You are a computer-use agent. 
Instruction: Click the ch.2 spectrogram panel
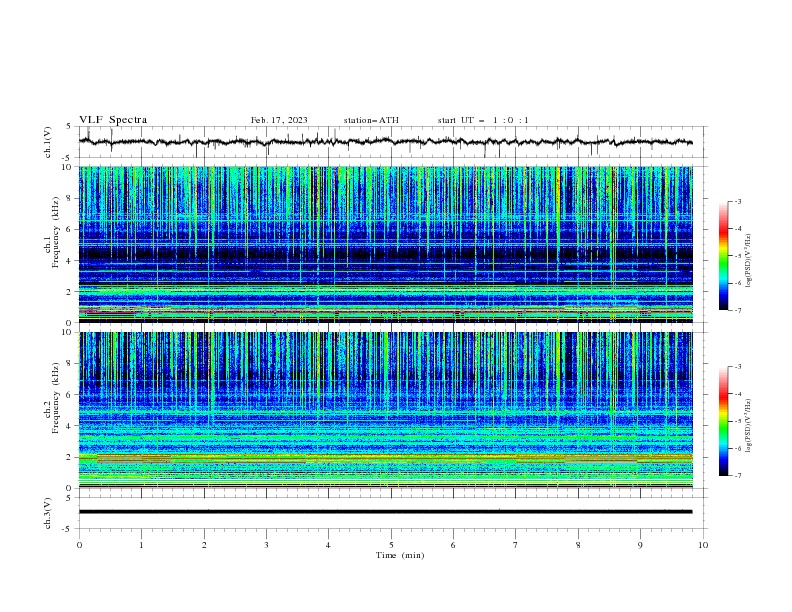click(386, 410)
